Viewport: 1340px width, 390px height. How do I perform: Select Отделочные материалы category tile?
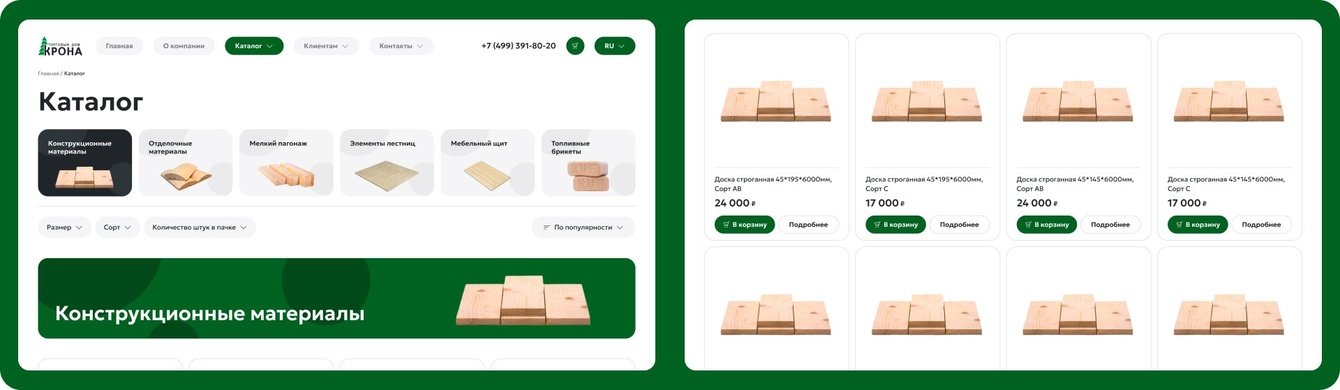tap(186, 163)
